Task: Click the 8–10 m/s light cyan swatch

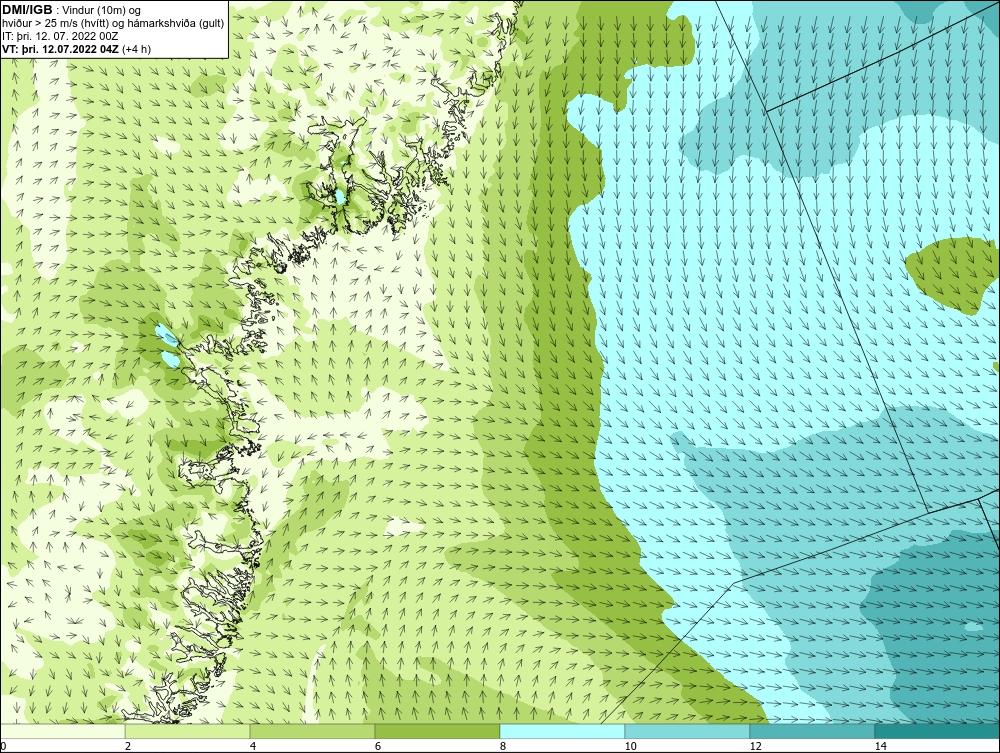Action: click(562, 731)
